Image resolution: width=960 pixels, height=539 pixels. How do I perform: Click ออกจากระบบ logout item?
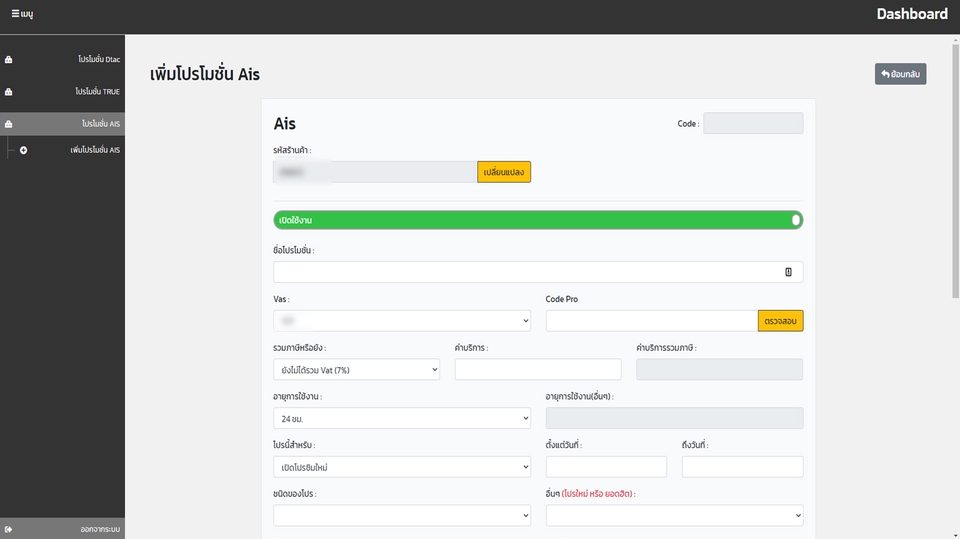tap(62, 529)
